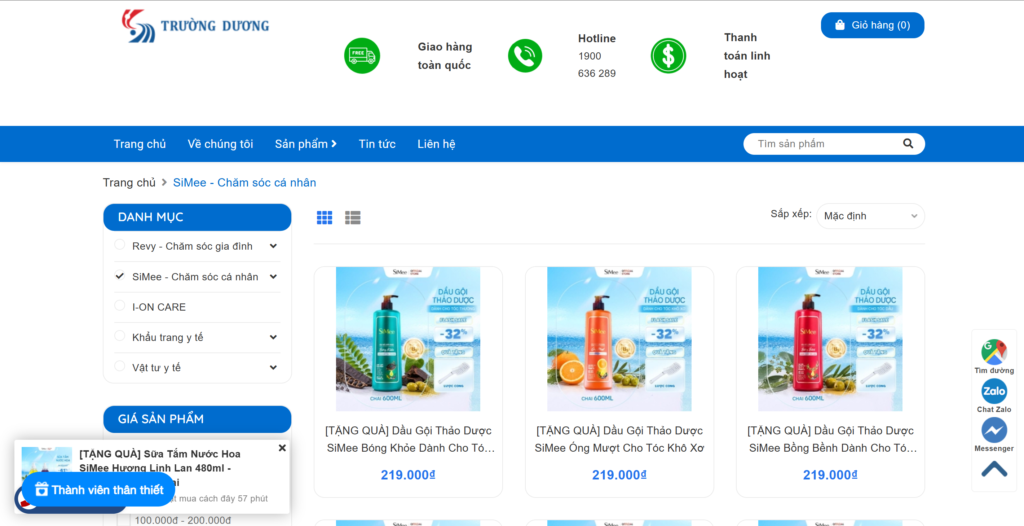Viewport: 1024px width, 526px height.
Task: Go to Trang chủ in navigation bar
Action: click(140, 144)
